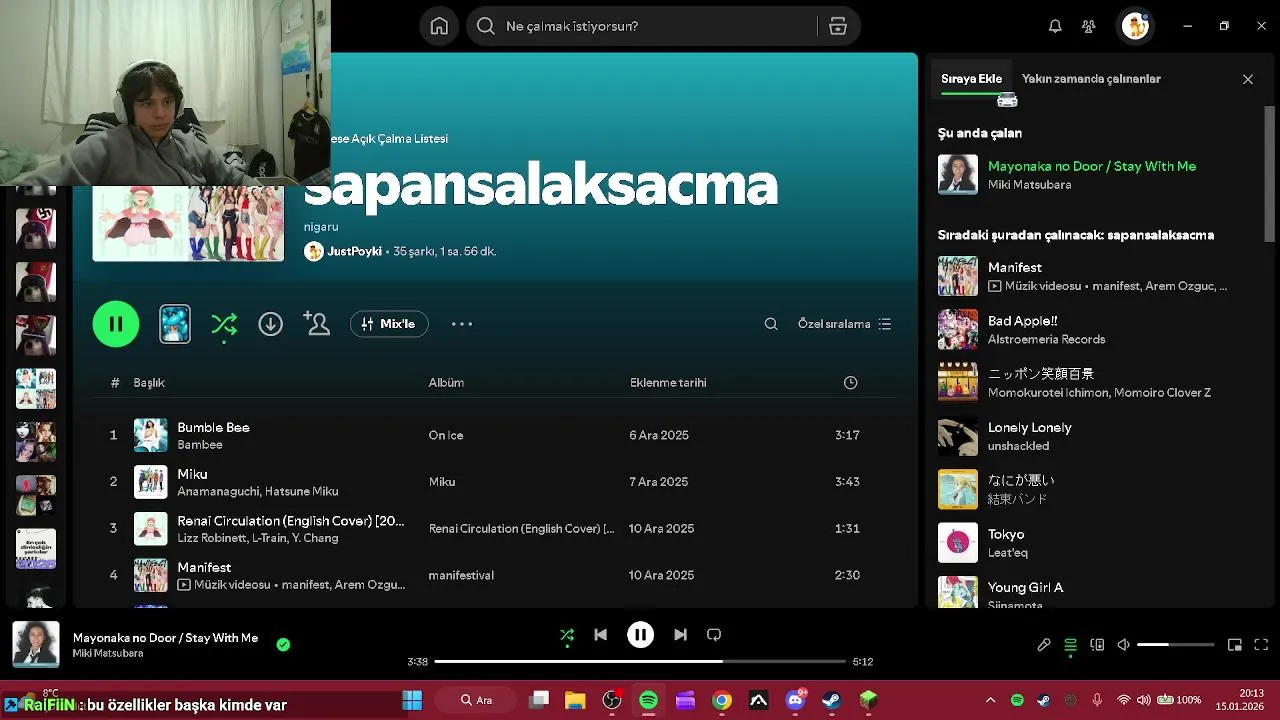Screen dimensions: 1280x720
Task: Search within the playlist
Action: click(771, 324)
